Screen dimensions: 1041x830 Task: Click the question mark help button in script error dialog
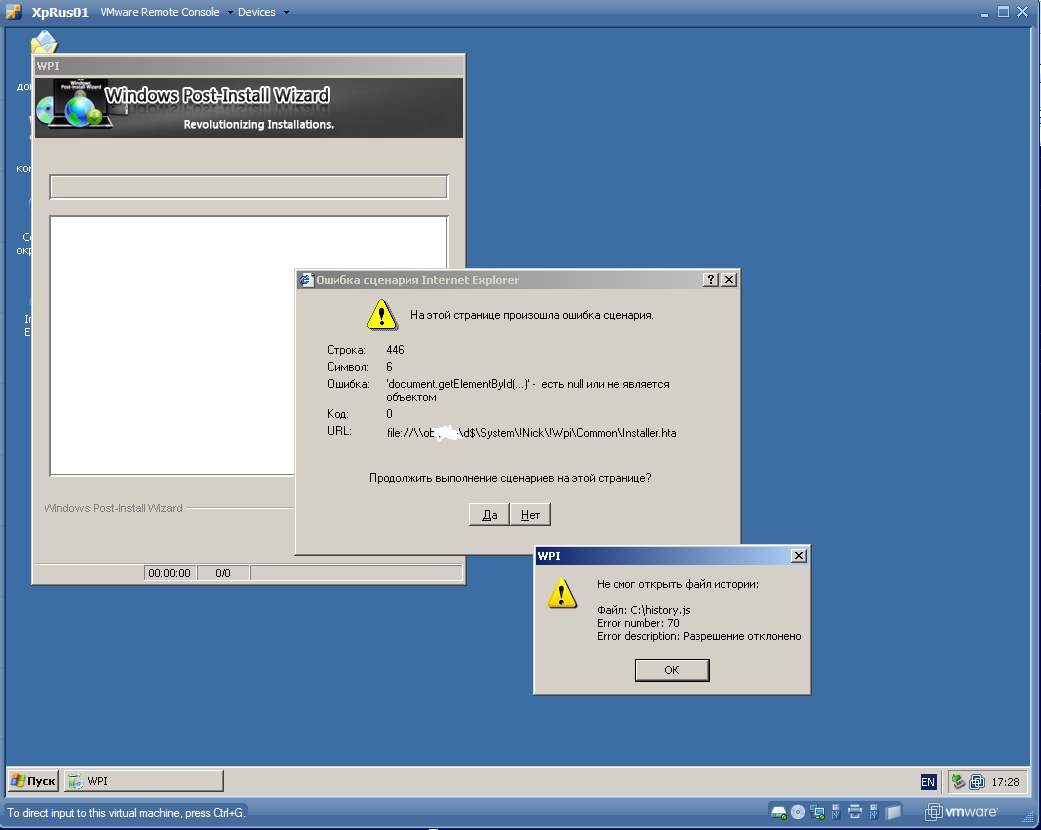(x=710, y=280)
